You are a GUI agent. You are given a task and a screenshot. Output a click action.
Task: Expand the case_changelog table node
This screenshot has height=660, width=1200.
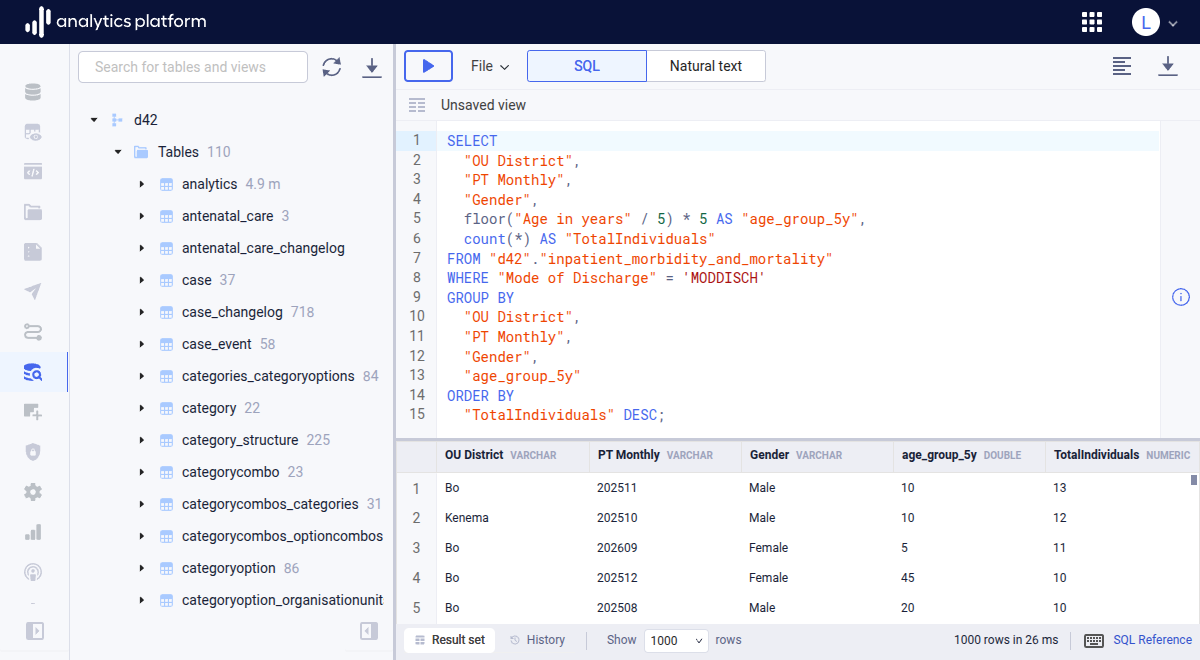point(142,312)
